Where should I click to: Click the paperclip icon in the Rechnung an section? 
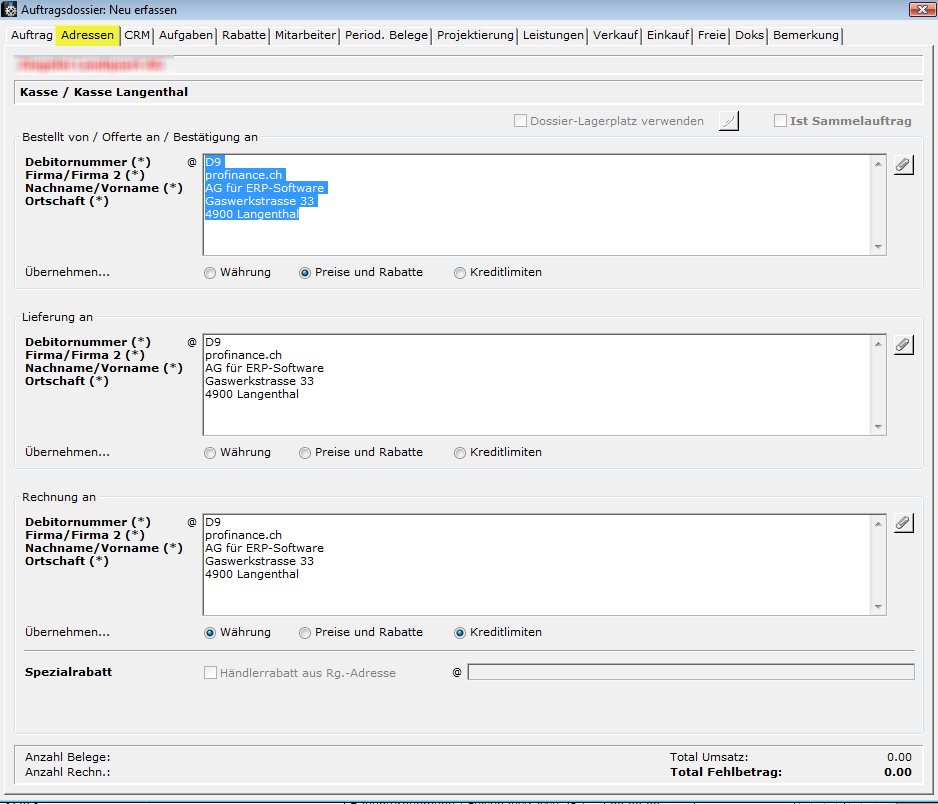pyautogui.click(x=903, y=524)
